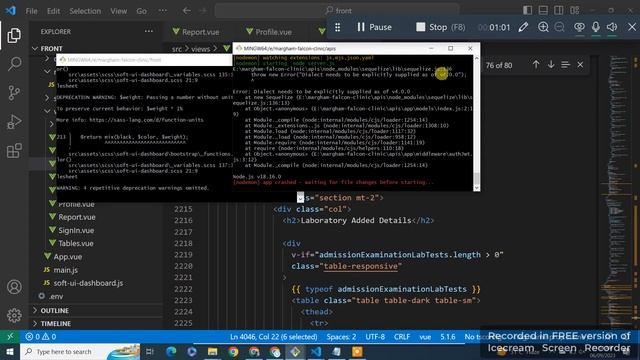
Task: Stop the Icecream recording
Action: click(440, 27)
